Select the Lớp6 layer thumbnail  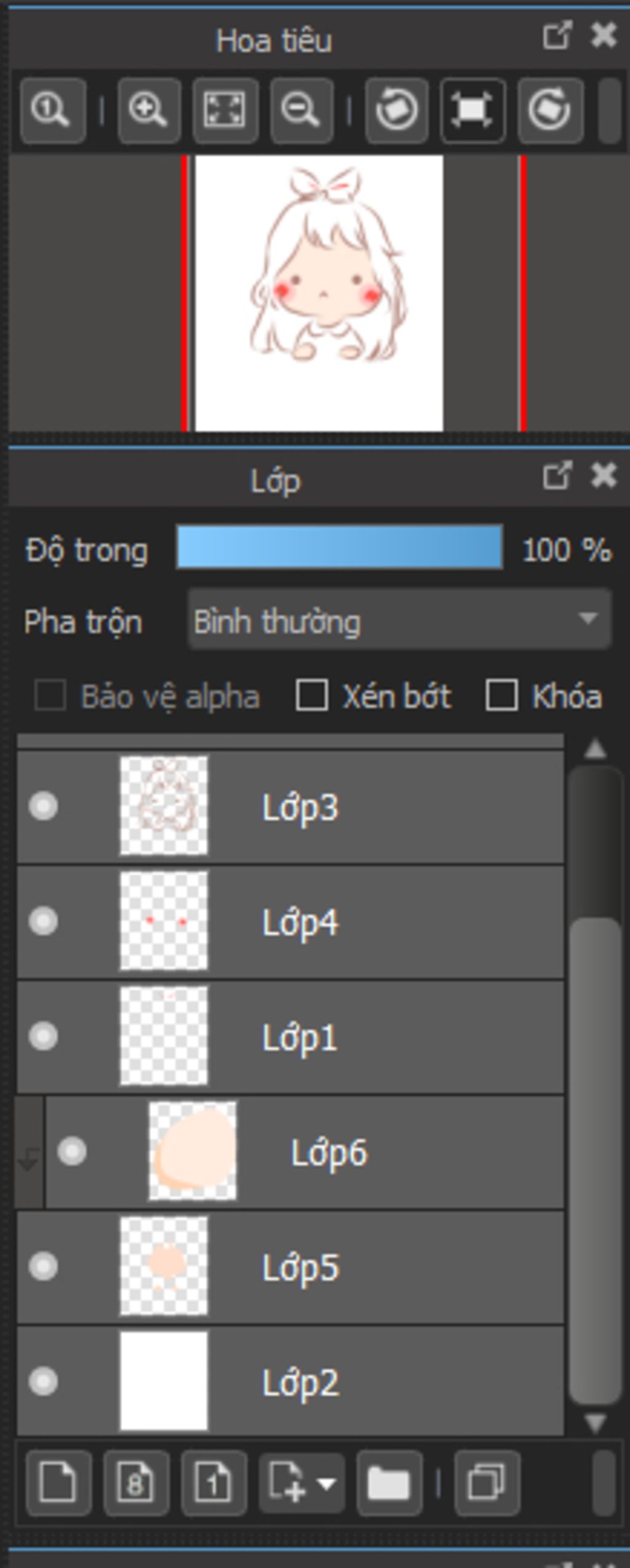[193, 1151]
